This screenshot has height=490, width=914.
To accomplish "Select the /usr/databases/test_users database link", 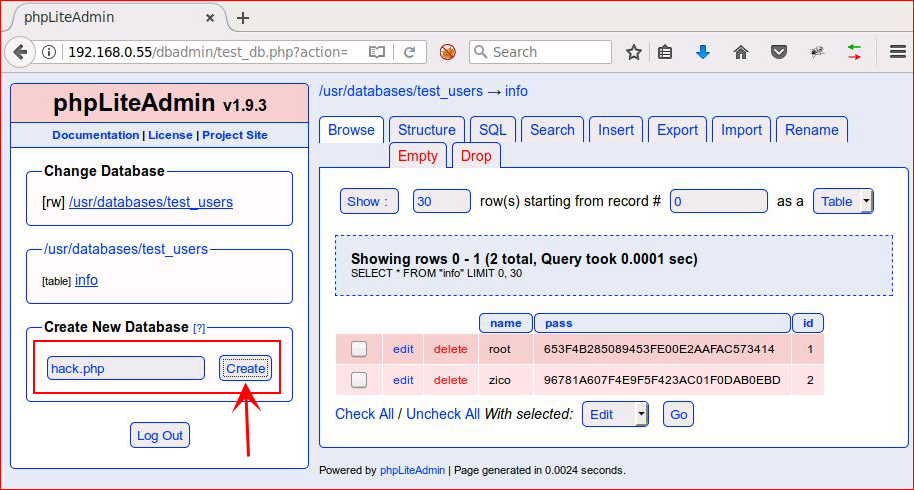I will pos(151,202).
